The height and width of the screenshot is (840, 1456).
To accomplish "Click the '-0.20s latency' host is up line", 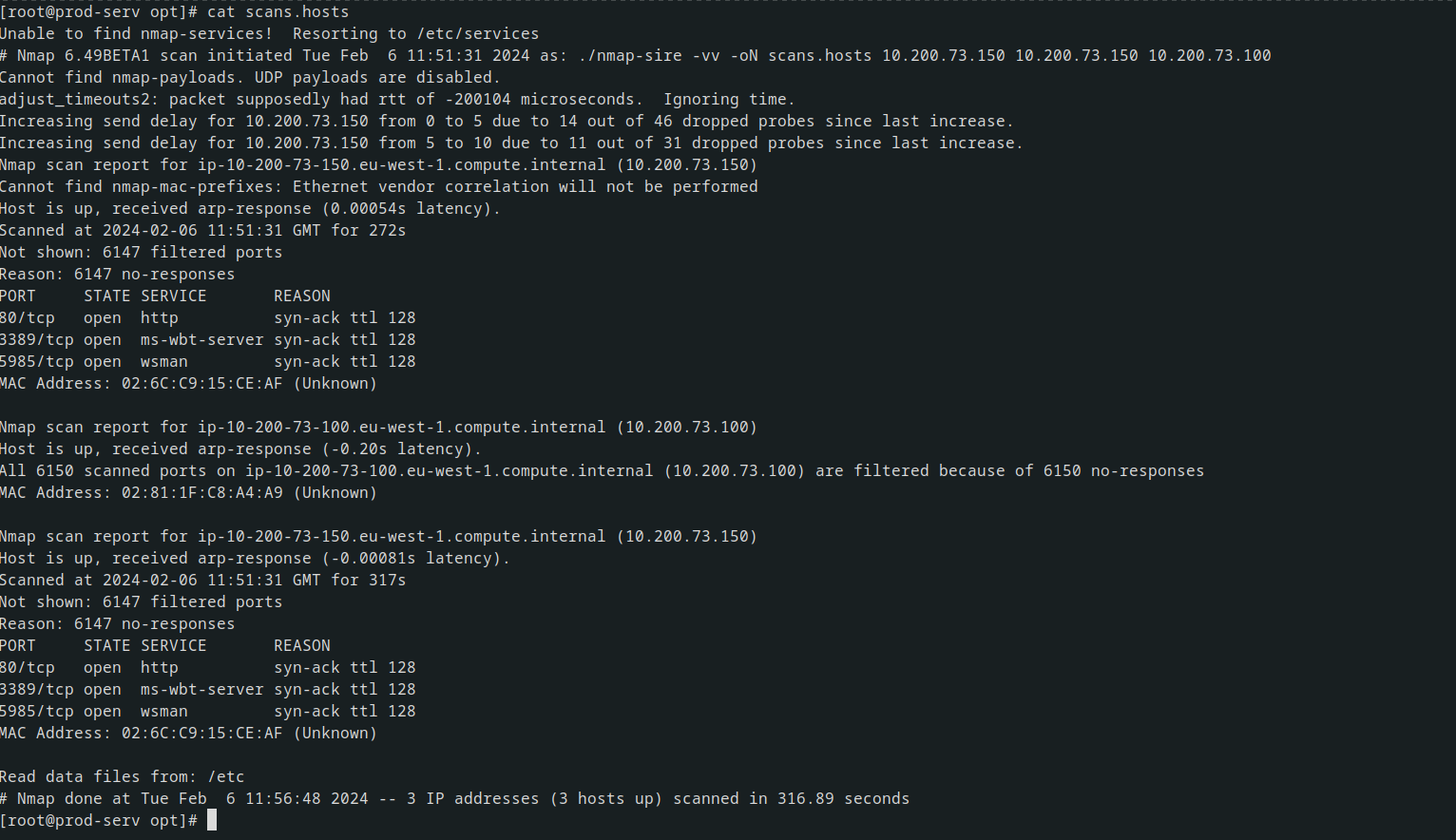I will coord(240,449).
